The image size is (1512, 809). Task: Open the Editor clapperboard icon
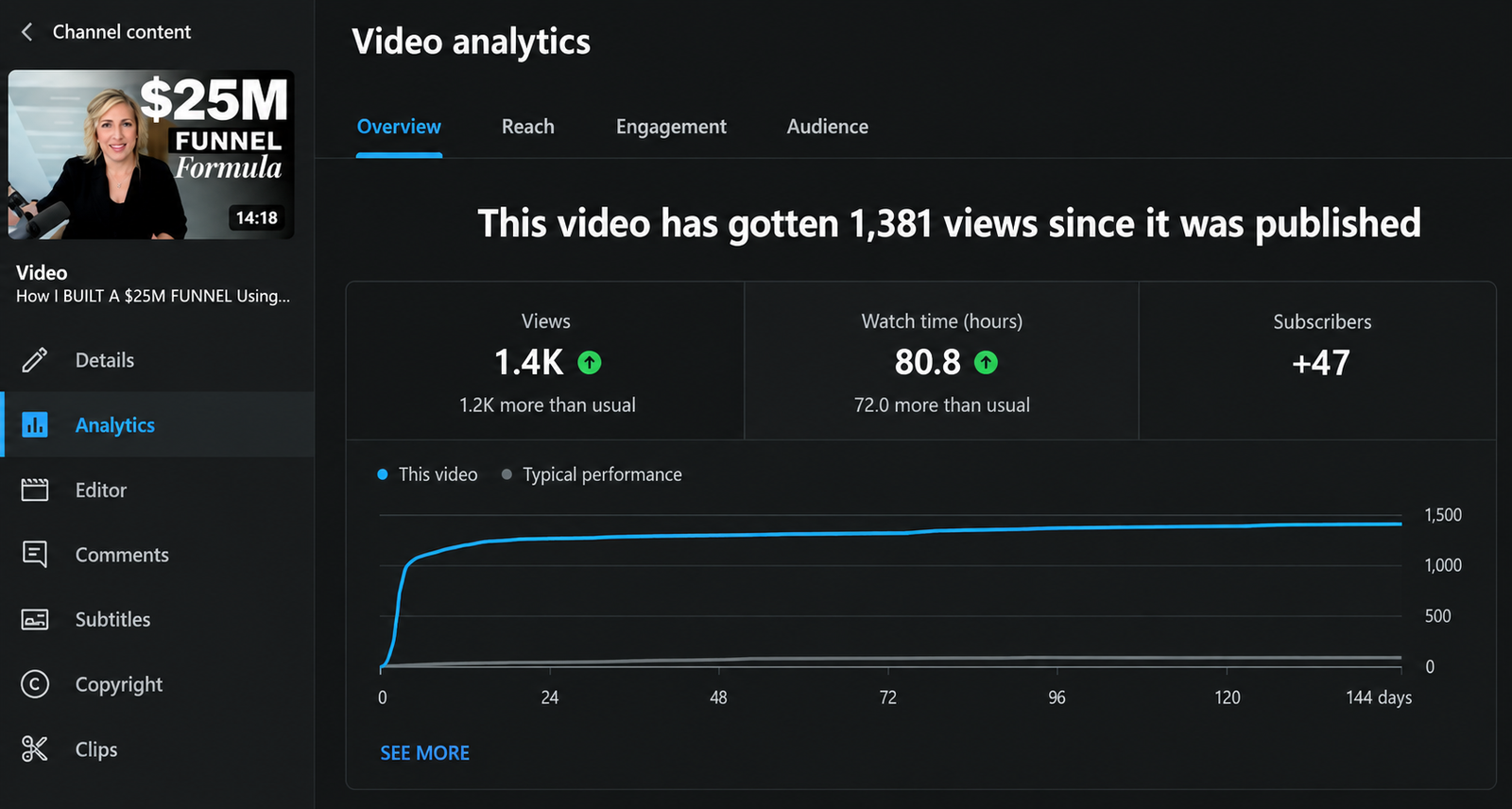point(35,490)
